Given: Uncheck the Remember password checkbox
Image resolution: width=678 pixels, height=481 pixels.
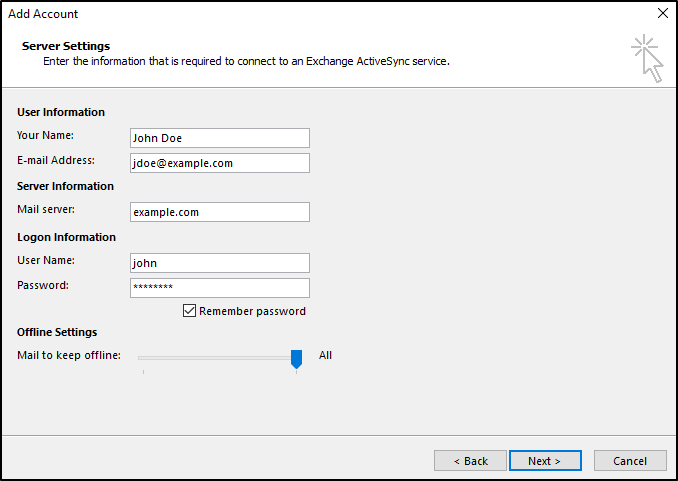Looking at the screenshot, I should 189,311.
